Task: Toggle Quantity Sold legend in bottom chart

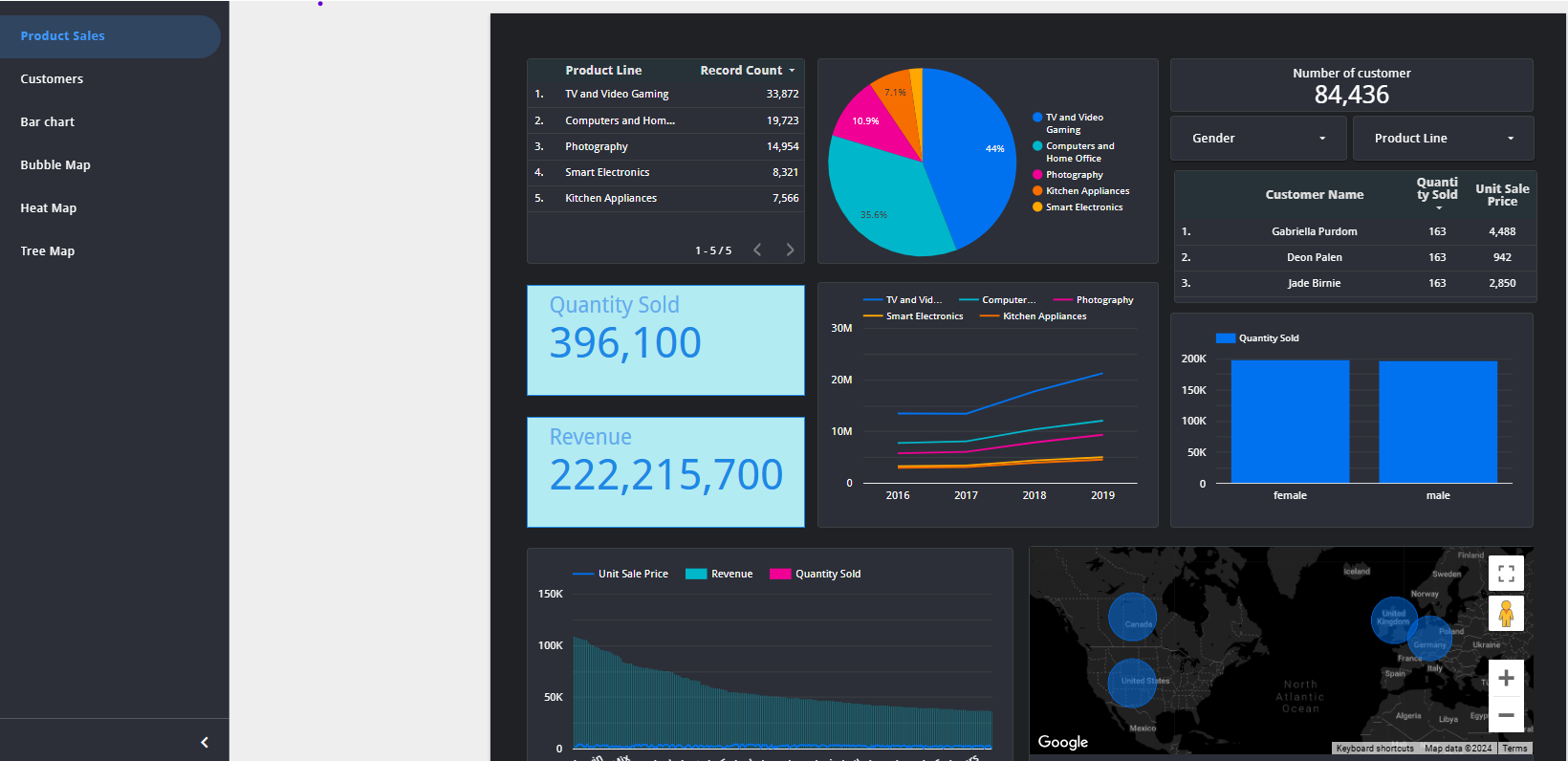Action: tap(816, 575)
